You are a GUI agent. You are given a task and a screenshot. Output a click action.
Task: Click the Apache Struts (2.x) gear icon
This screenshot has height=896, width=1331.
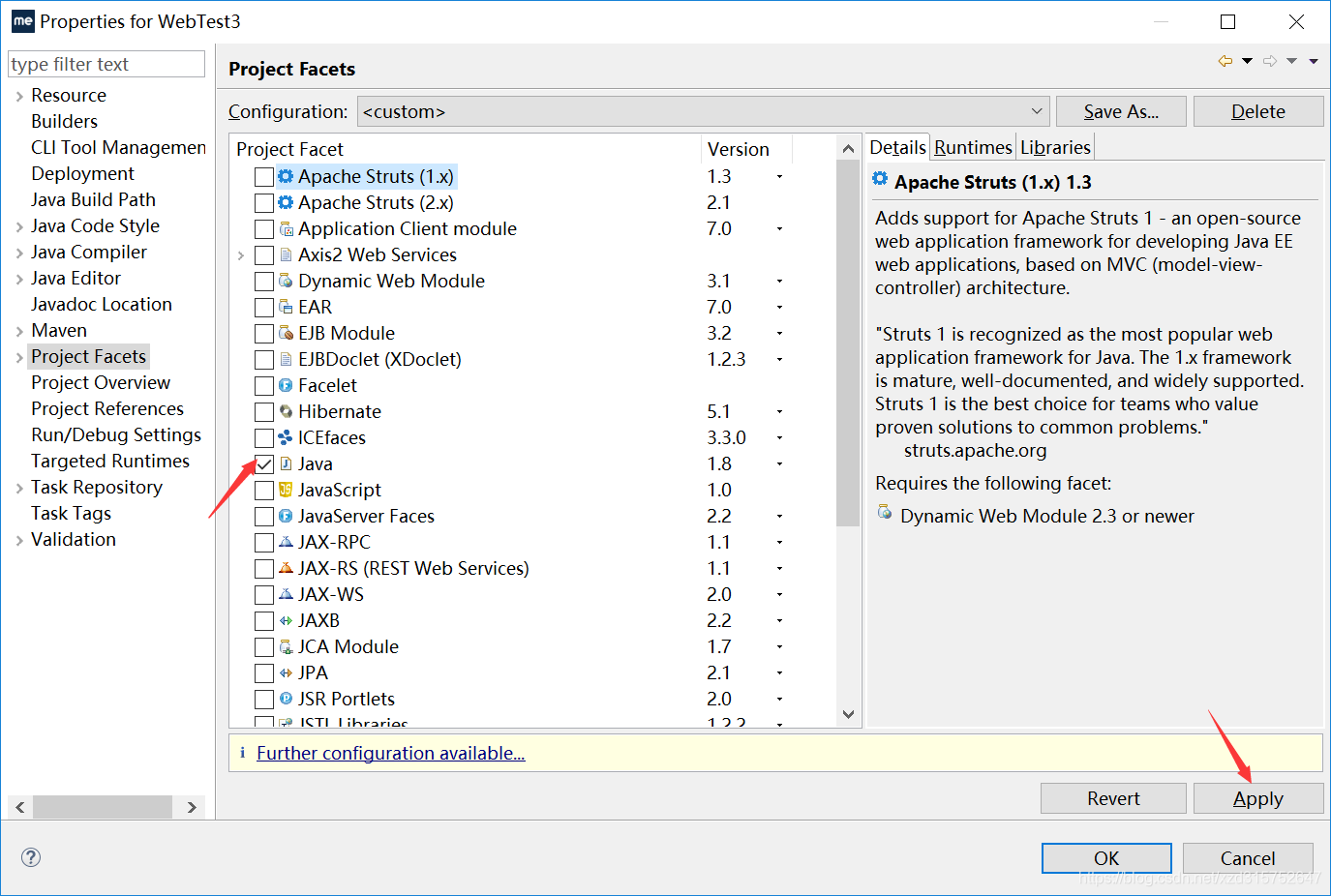[x=286, y=202]
